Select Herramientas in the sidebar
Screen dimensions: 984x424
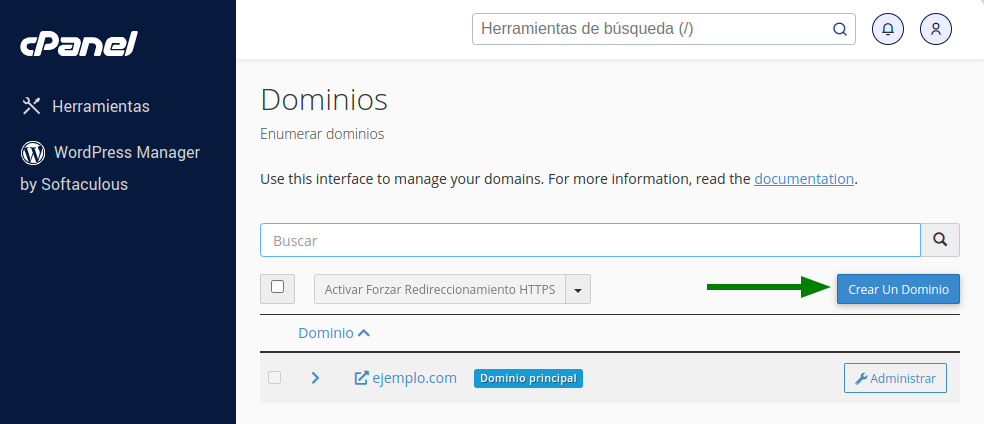101,106
